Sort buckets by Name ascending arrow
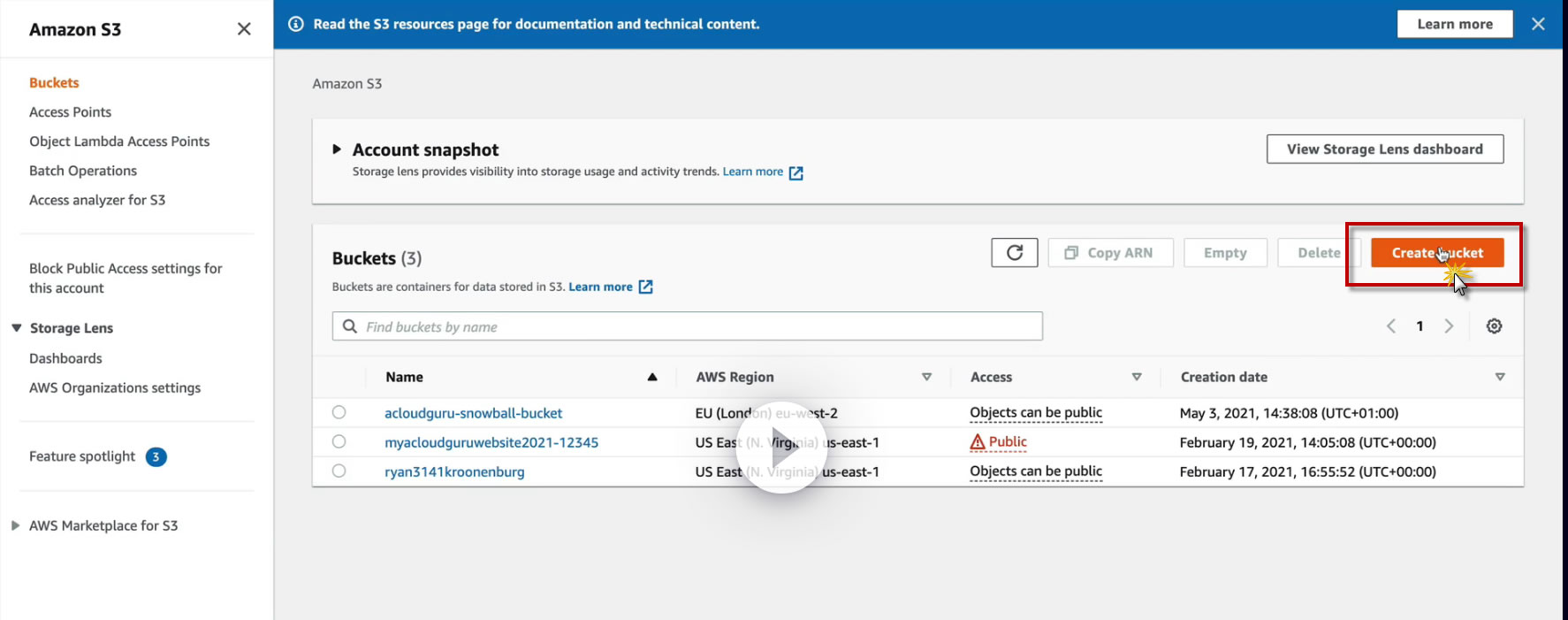 pyautogui.click(x=652, y=377)
